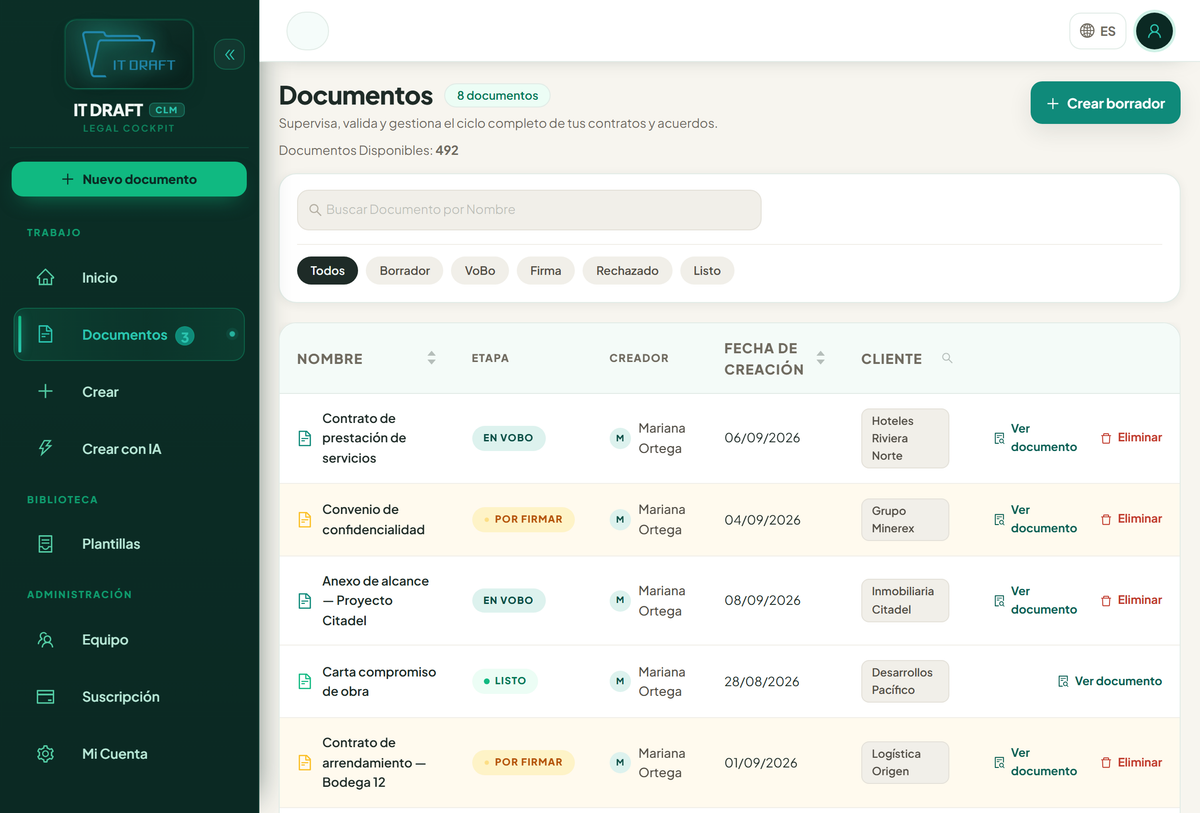The image size is (1200, 813).
Task: Filter by Rechazado stage
Action: [x=627, y=271]
